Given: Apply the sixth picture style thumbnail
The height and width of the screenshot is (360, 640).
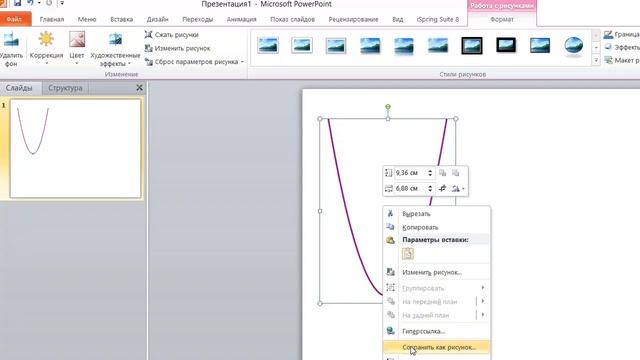Looking at the screenshot, I should 438,45.
